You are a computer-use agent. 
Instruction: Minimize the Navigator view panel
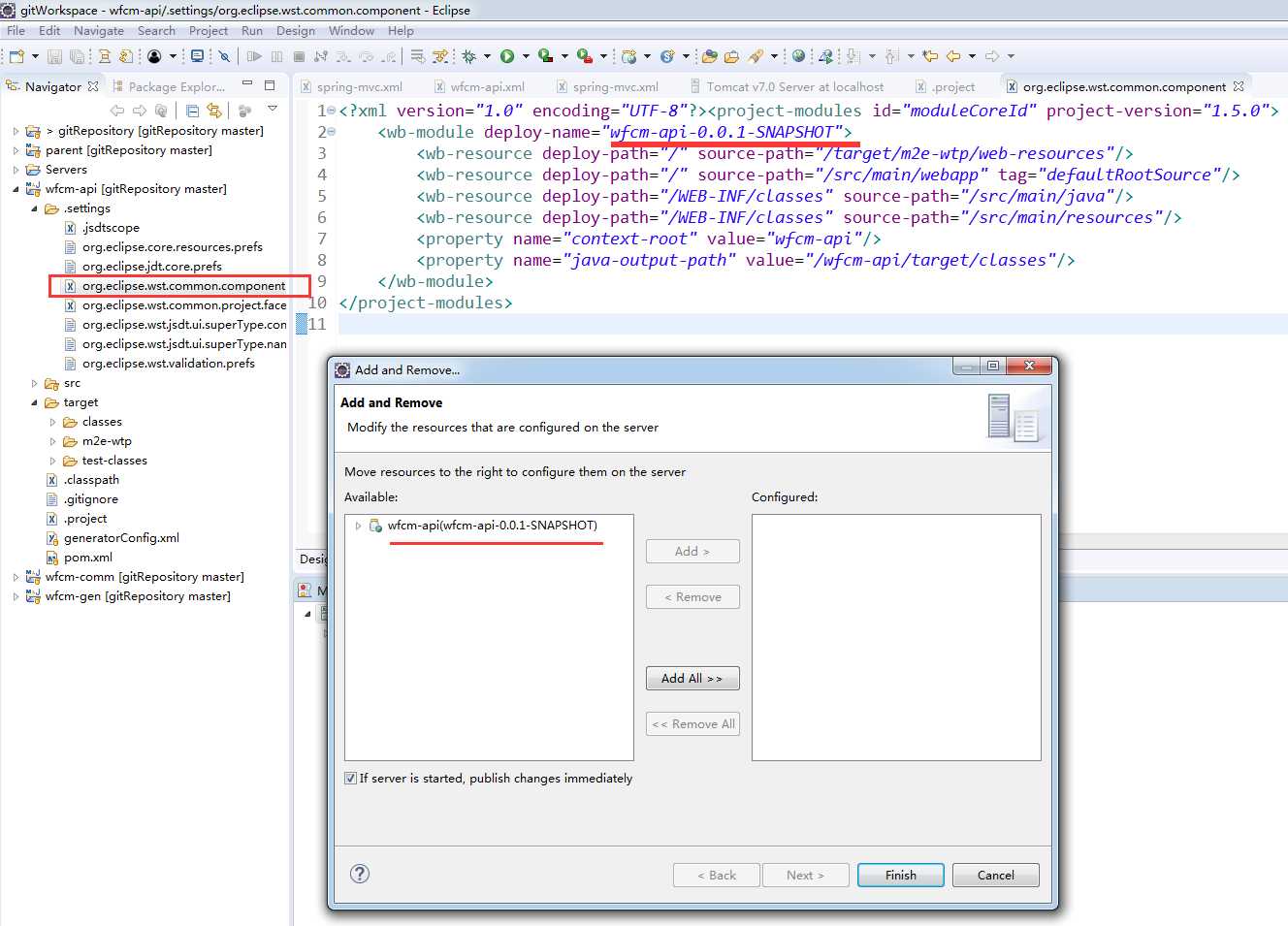(x=247, y=85)
